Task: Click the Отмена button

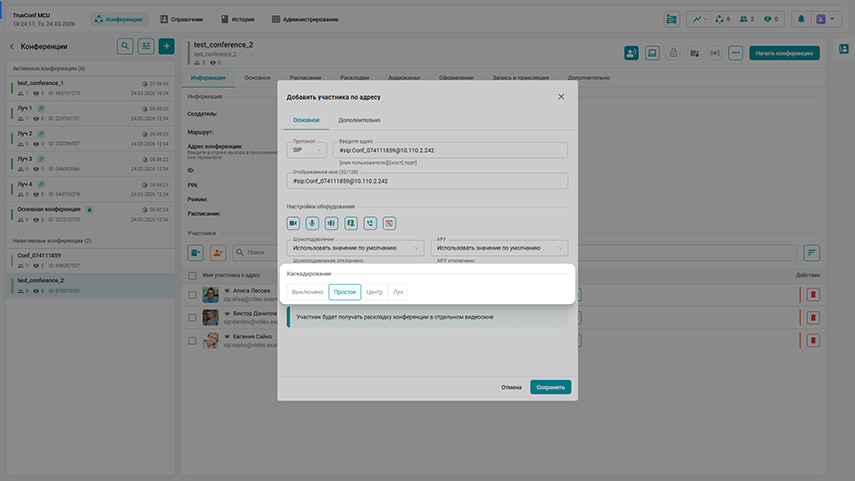Action: (511, 387)
